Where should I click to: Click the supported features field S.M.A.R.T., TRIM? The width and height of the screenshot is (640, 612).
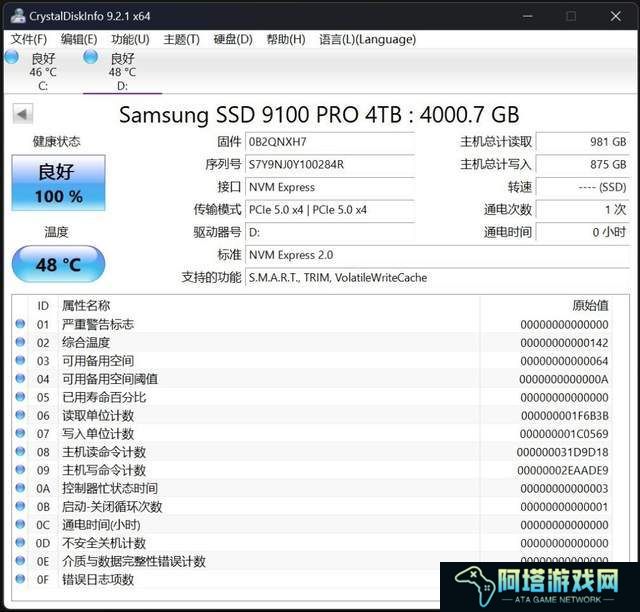[438, 278]
